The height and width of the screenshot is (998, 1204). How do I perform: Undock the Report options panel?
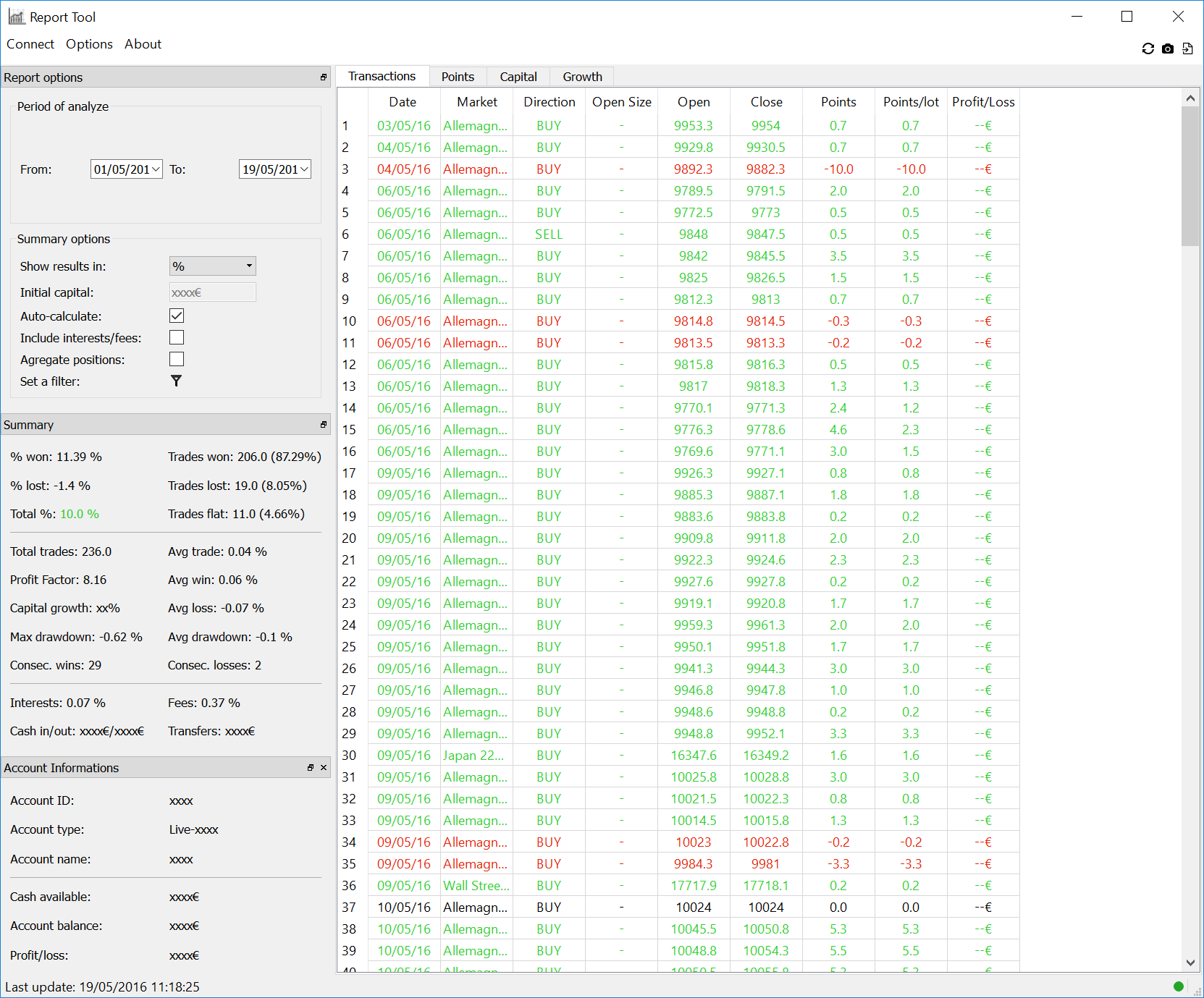324,77
